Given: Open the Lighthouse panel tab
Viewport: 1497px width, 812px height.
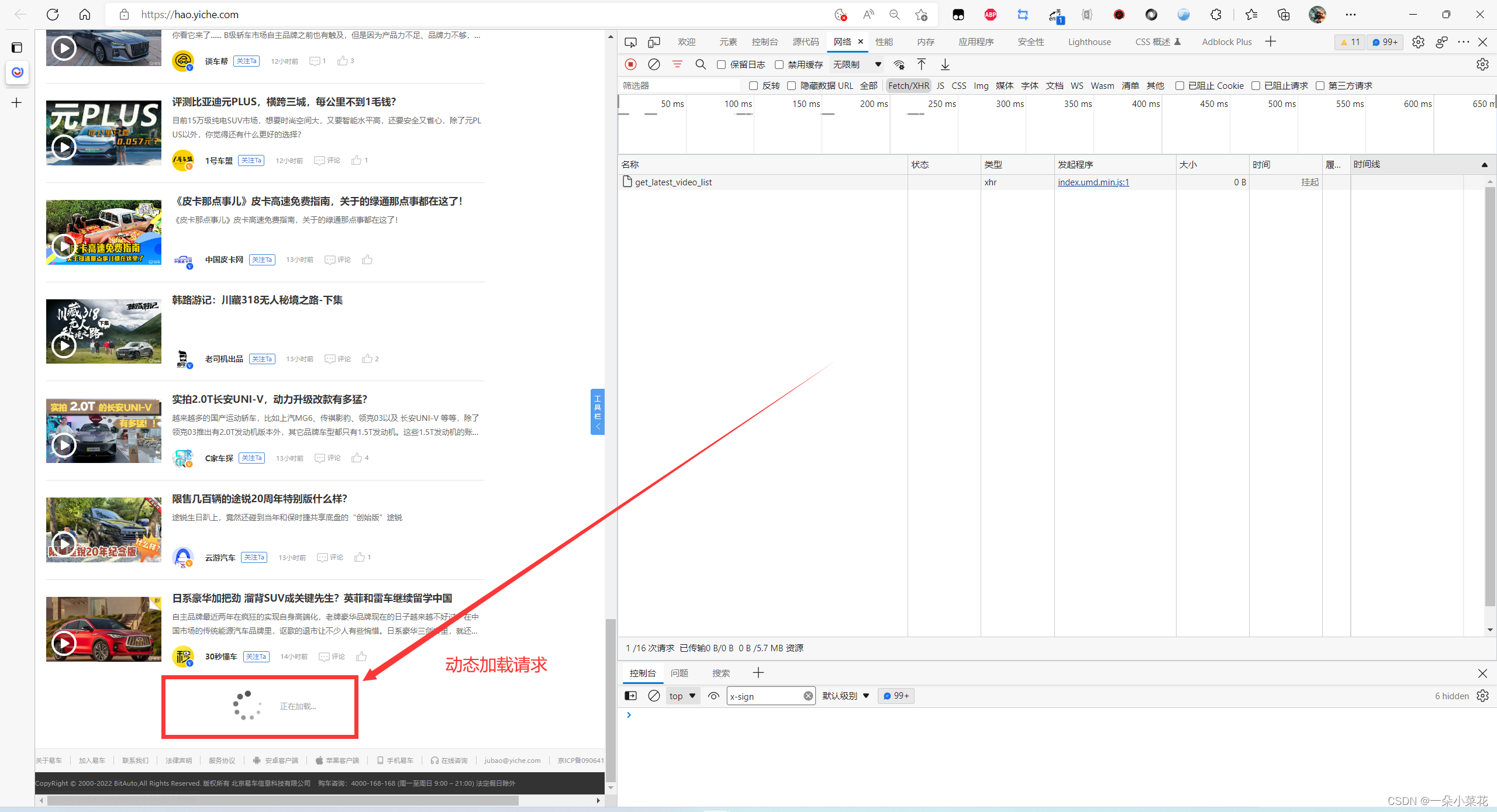Looking at the screenshot, I should tap(1089, 42).
